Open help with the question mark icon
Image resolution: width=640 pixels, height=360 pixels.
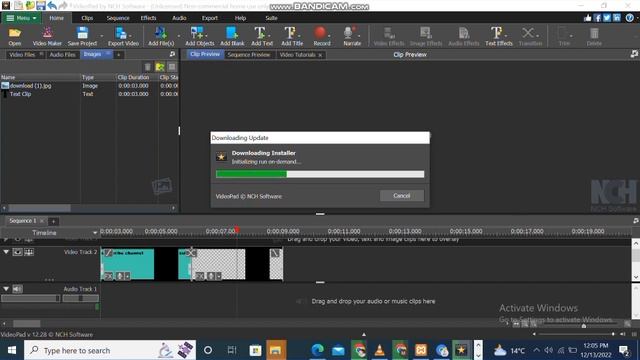click(629, 18)
